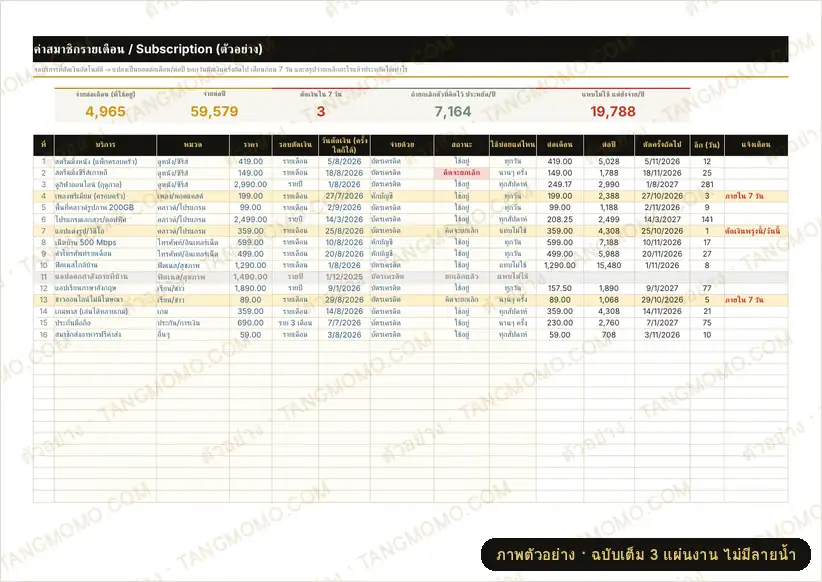
Task: Click the days-remaining value 141
Action: (707, 219)
